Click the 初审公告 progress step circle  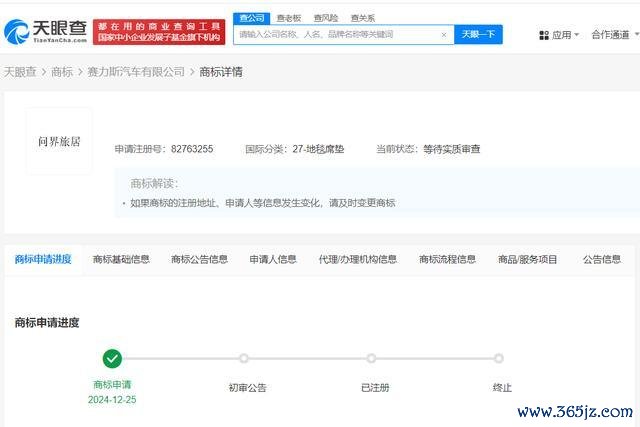click(x=244, y=358)
